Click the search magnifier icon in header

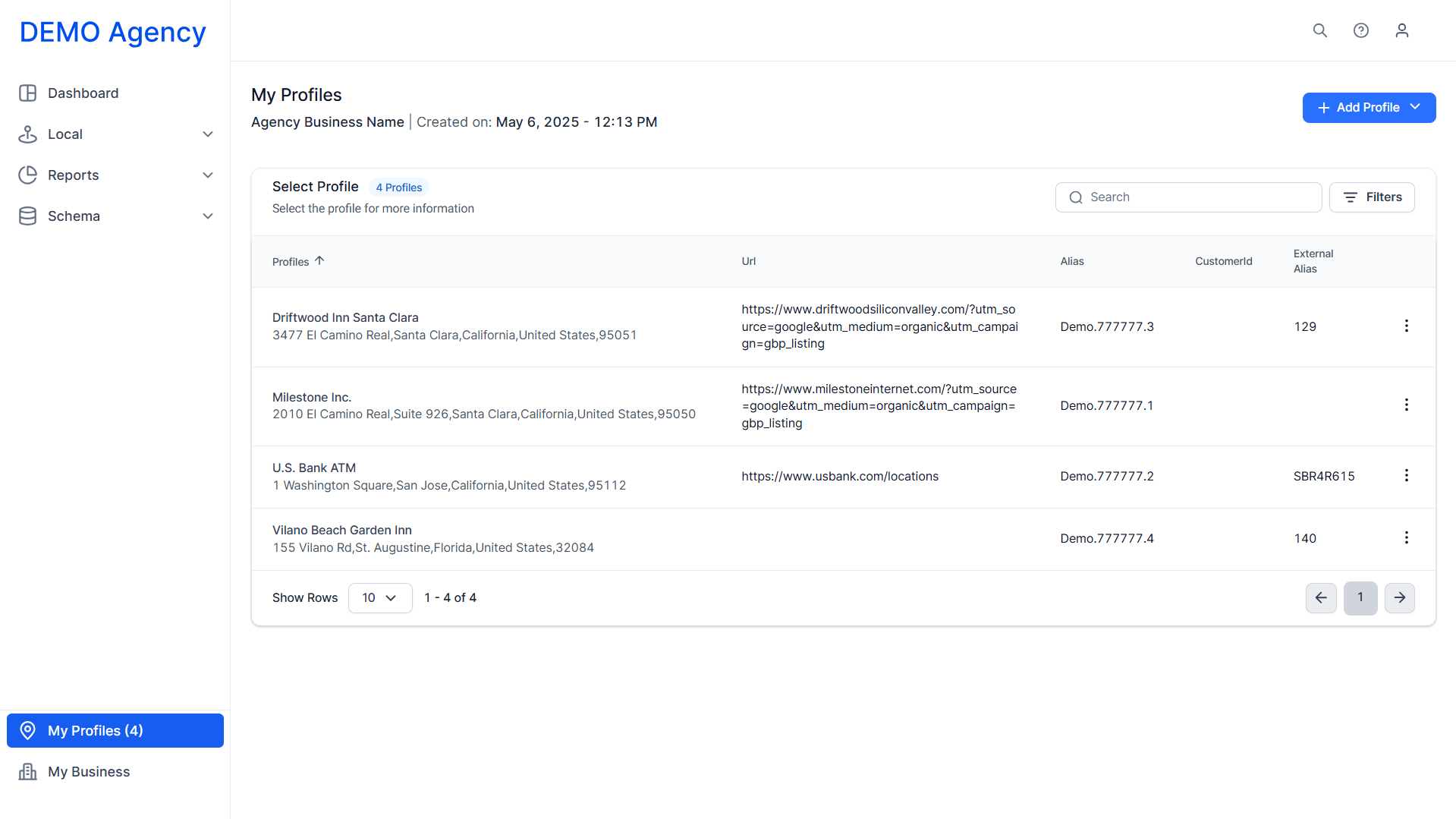pyautogui.click(x=1320, y=30)
